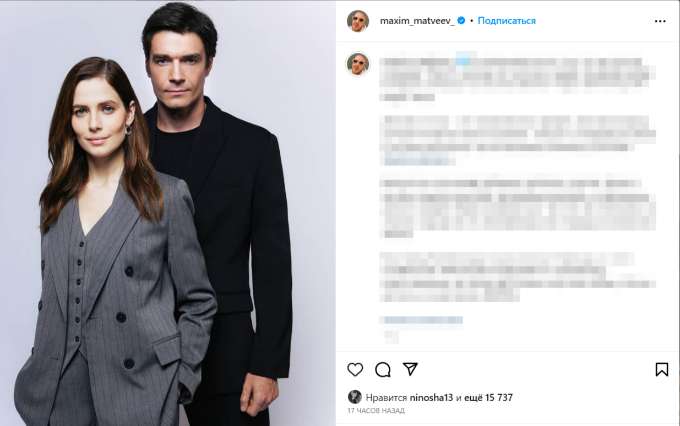
Task: Open the profile avatar in the post header
Action: 358,20
